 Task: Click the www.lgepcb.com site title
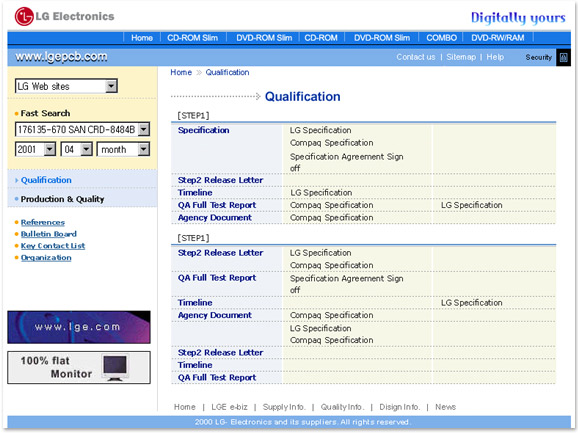pyautogui.click(x=61, y=57)
